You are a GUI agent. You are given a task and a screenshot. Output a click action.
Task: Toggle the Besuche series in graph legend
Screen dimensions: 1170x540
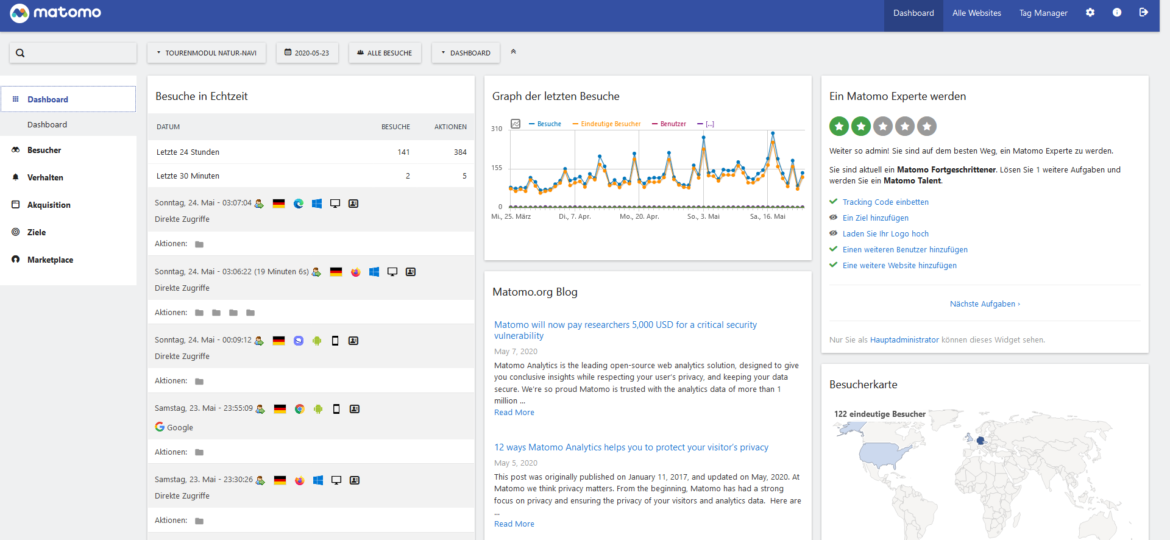(545, 124)
